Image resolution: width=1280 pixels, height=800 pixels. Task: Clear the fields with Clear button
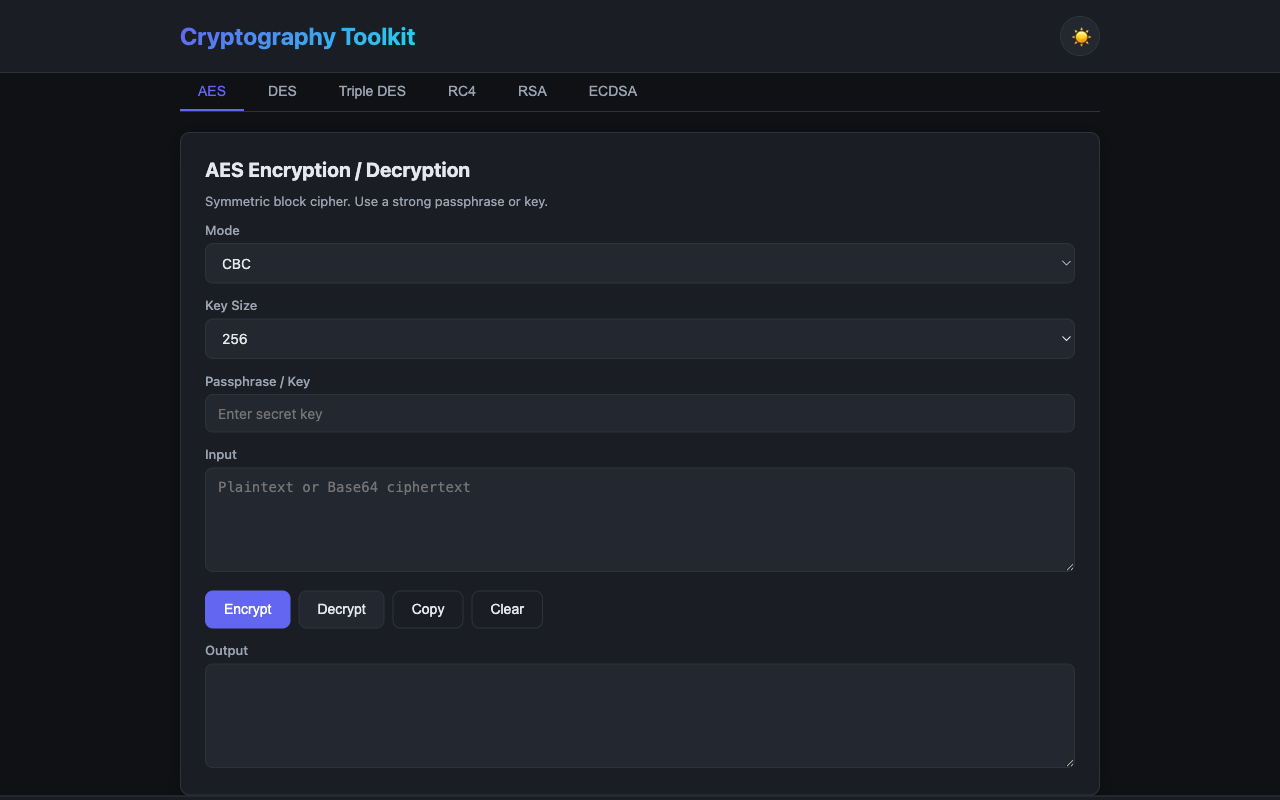tap(507, 609)
